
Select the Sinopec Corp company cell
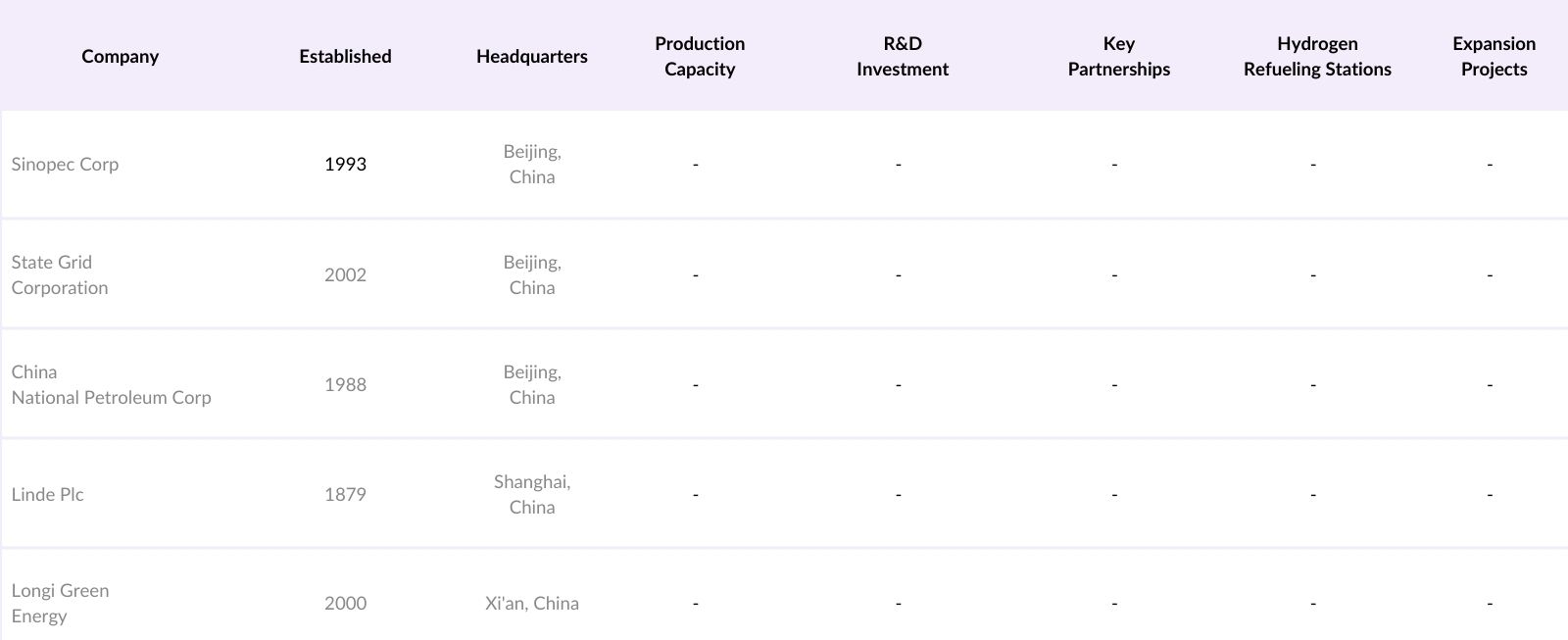(65, 165)
